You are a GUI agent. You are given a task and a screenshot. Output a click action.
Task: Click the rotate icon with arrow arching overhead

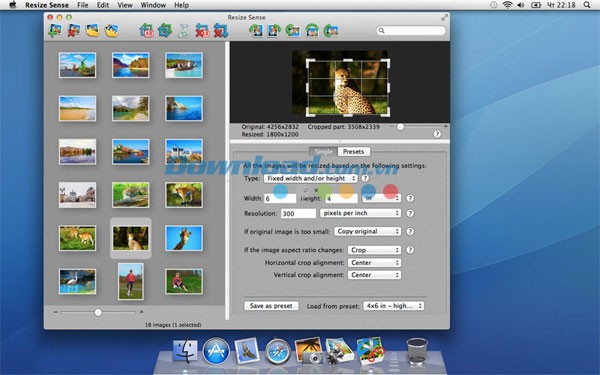[x=312, y=30]
